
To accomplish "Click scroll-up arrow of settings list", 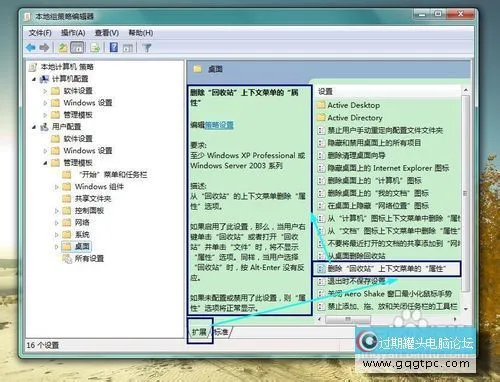I will click(466, 90).
